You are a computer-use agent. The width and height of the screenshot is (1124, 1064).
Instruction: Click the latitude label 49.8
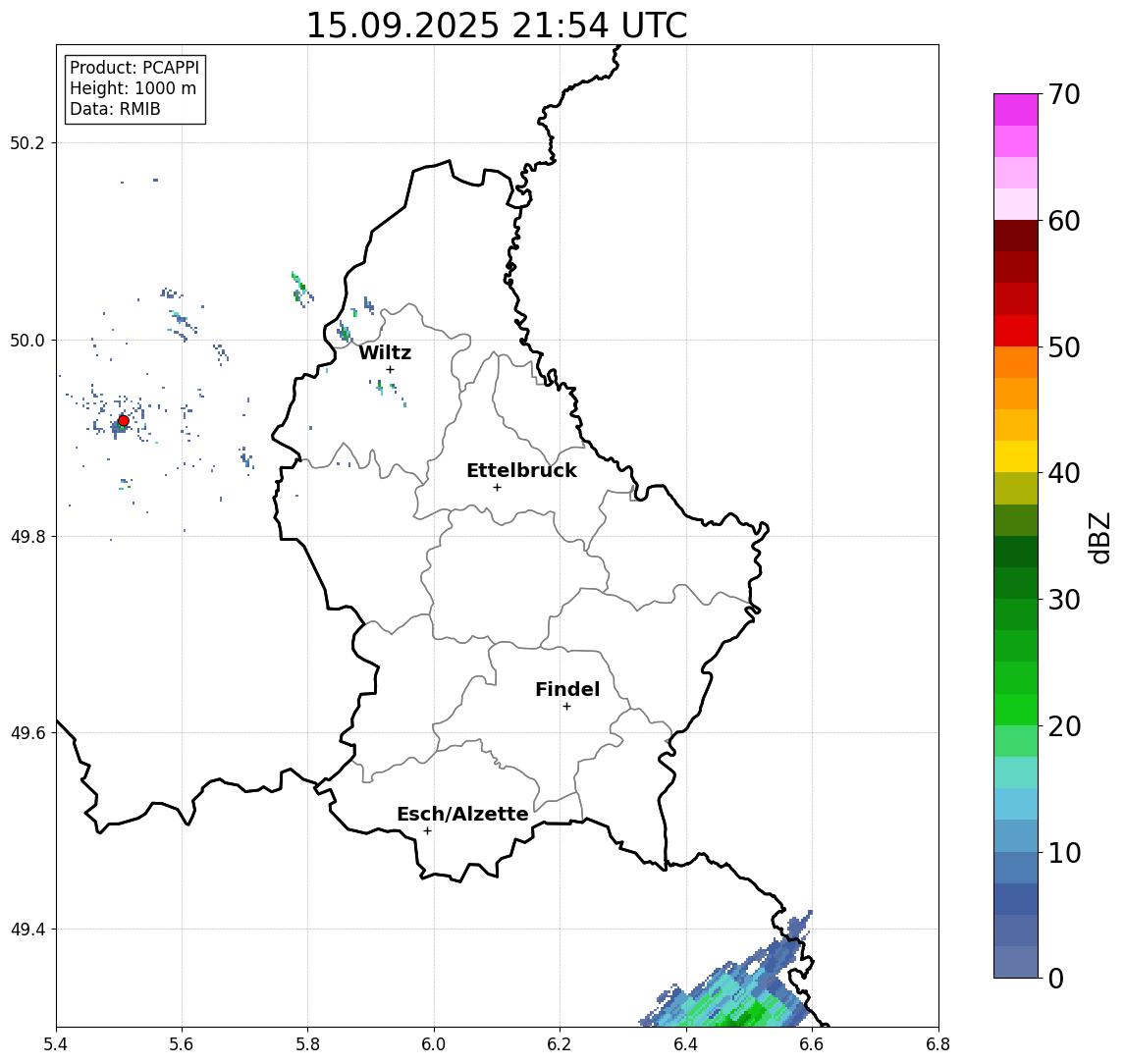coord(27,536)
